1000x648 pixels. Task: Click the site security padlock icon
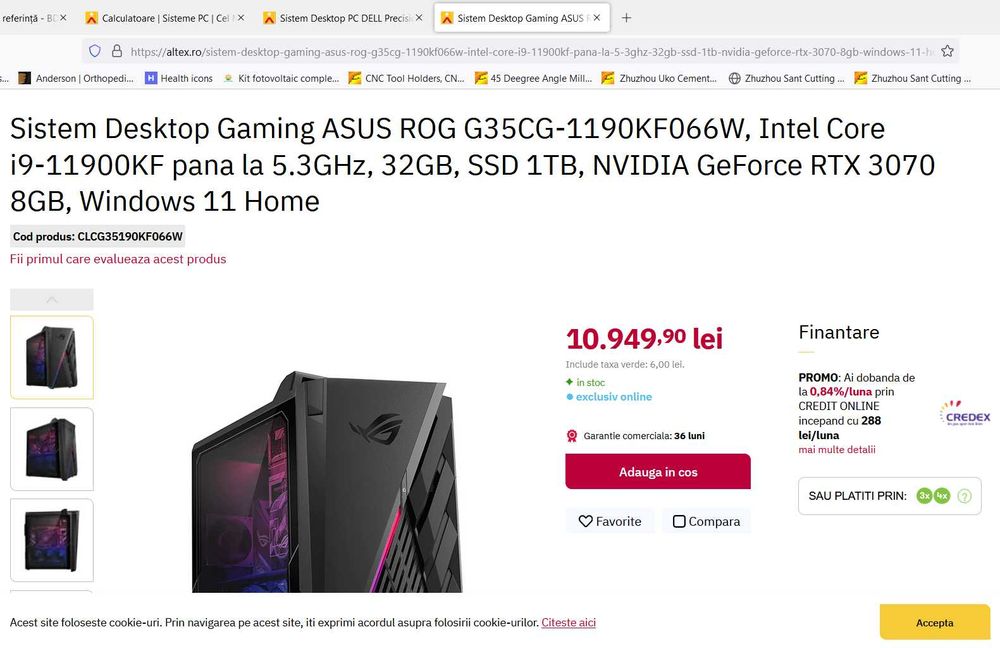coord(116,51)
